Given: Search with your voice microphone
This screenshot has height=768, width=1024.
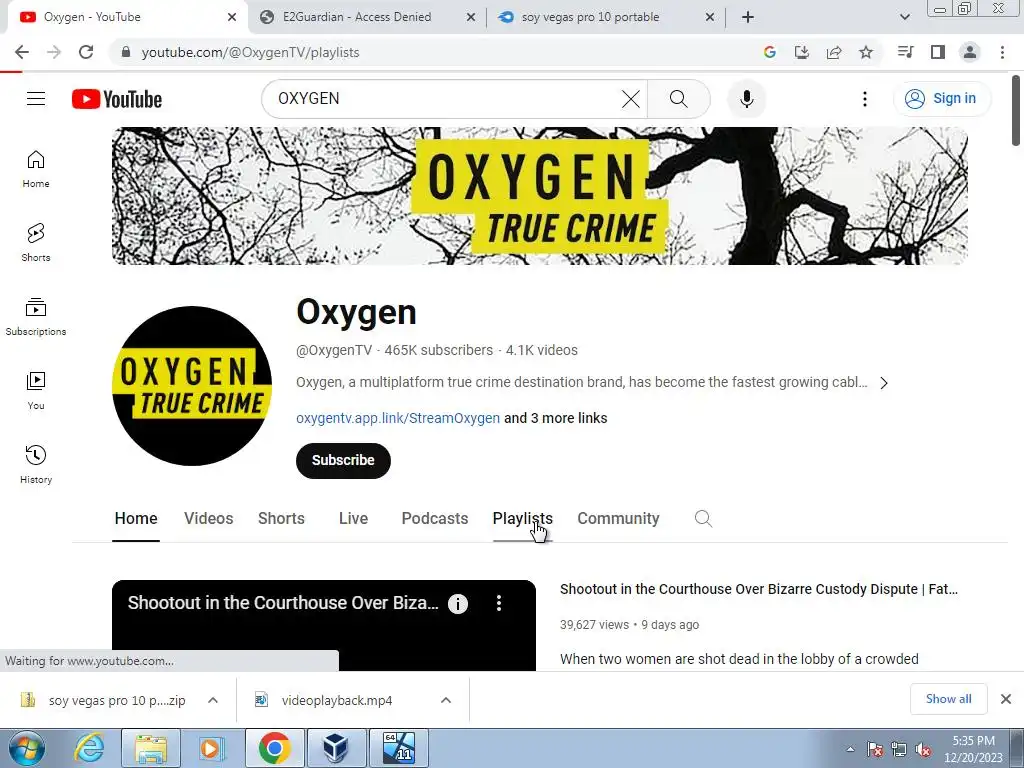Looking at the screenshot, I should tap(747, 99).
